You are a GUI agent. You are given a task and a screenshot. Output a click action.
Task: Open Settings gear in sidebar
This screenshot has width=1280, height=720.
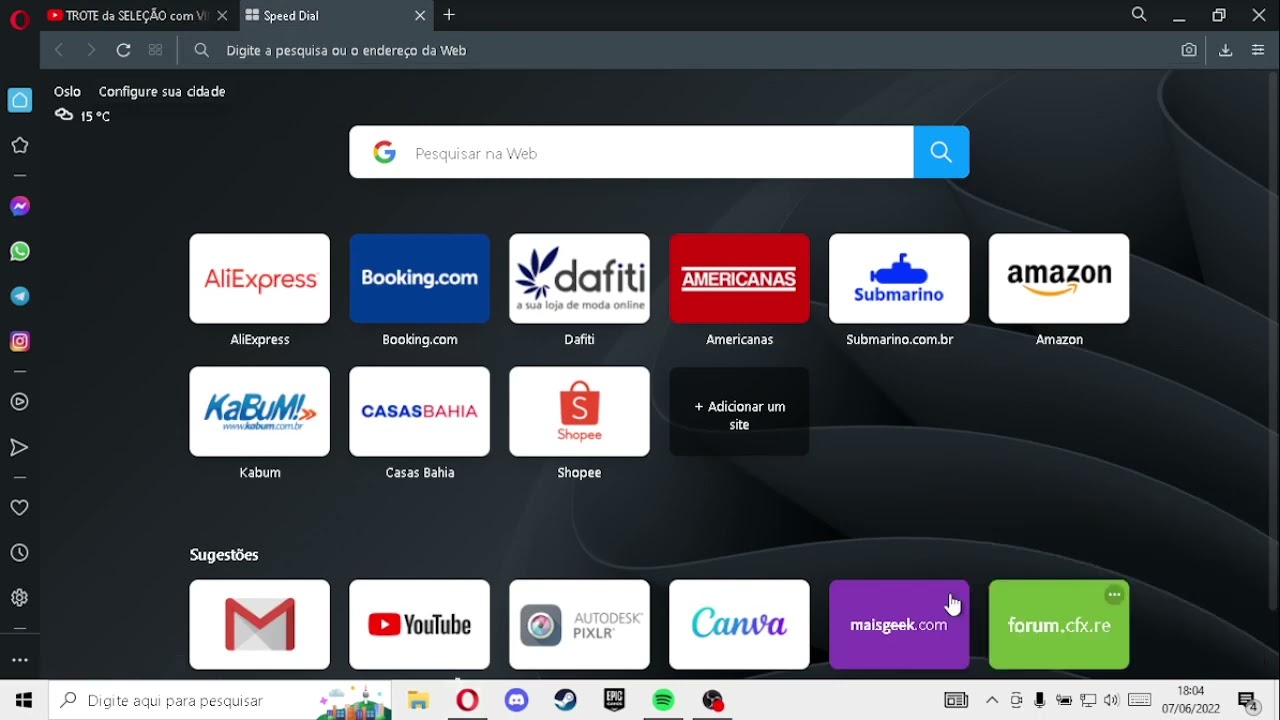point(19,598)
